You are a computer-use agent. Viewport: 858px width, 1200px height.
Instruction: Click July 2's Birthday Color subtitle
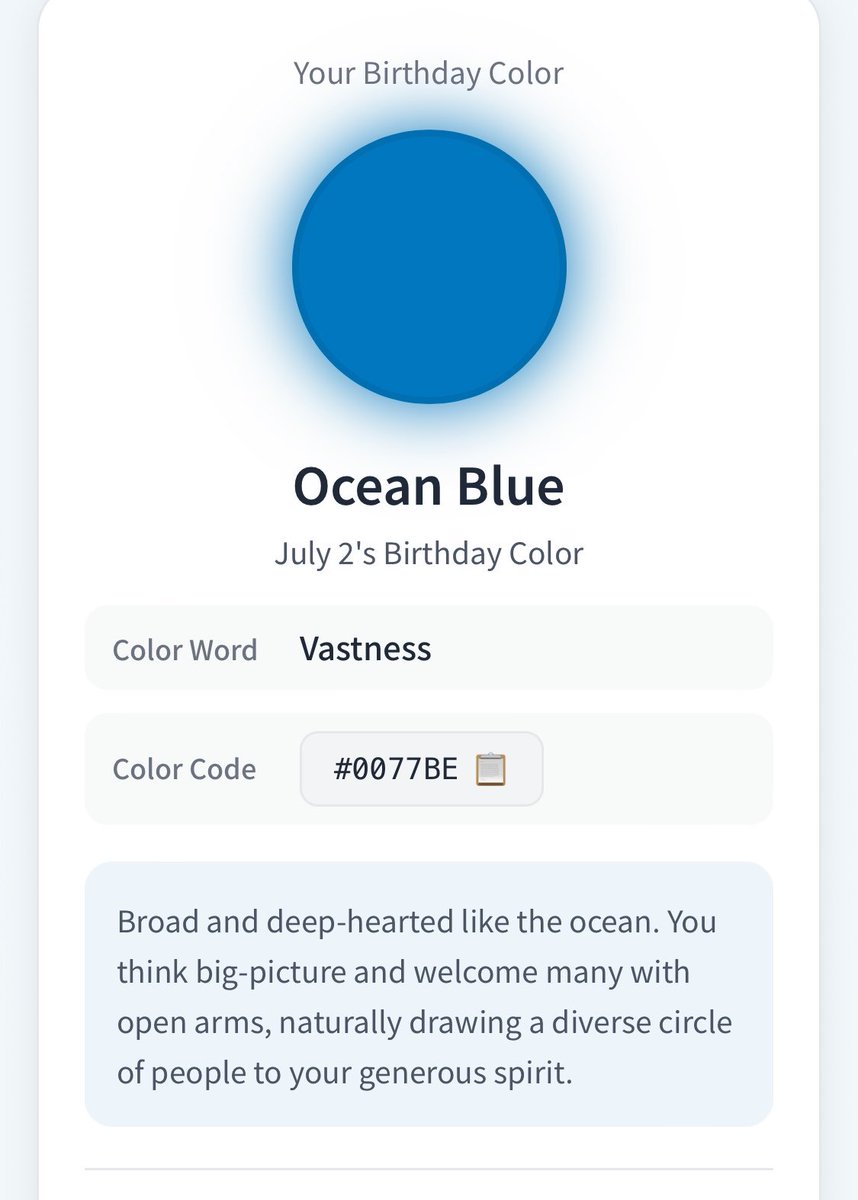tap(429, 553)
